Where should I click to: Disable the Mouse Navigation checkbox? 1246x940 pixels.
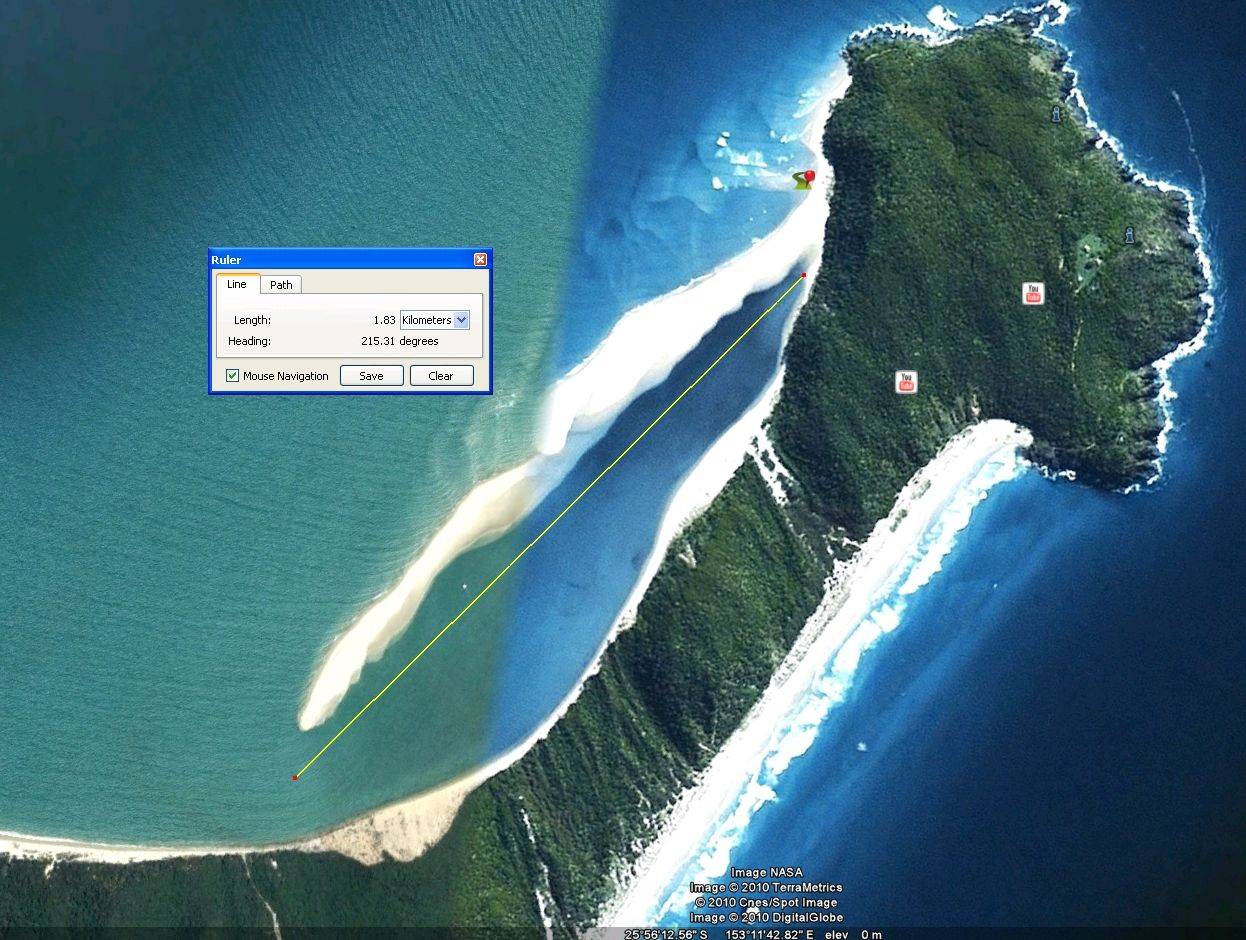click(232, 375)
